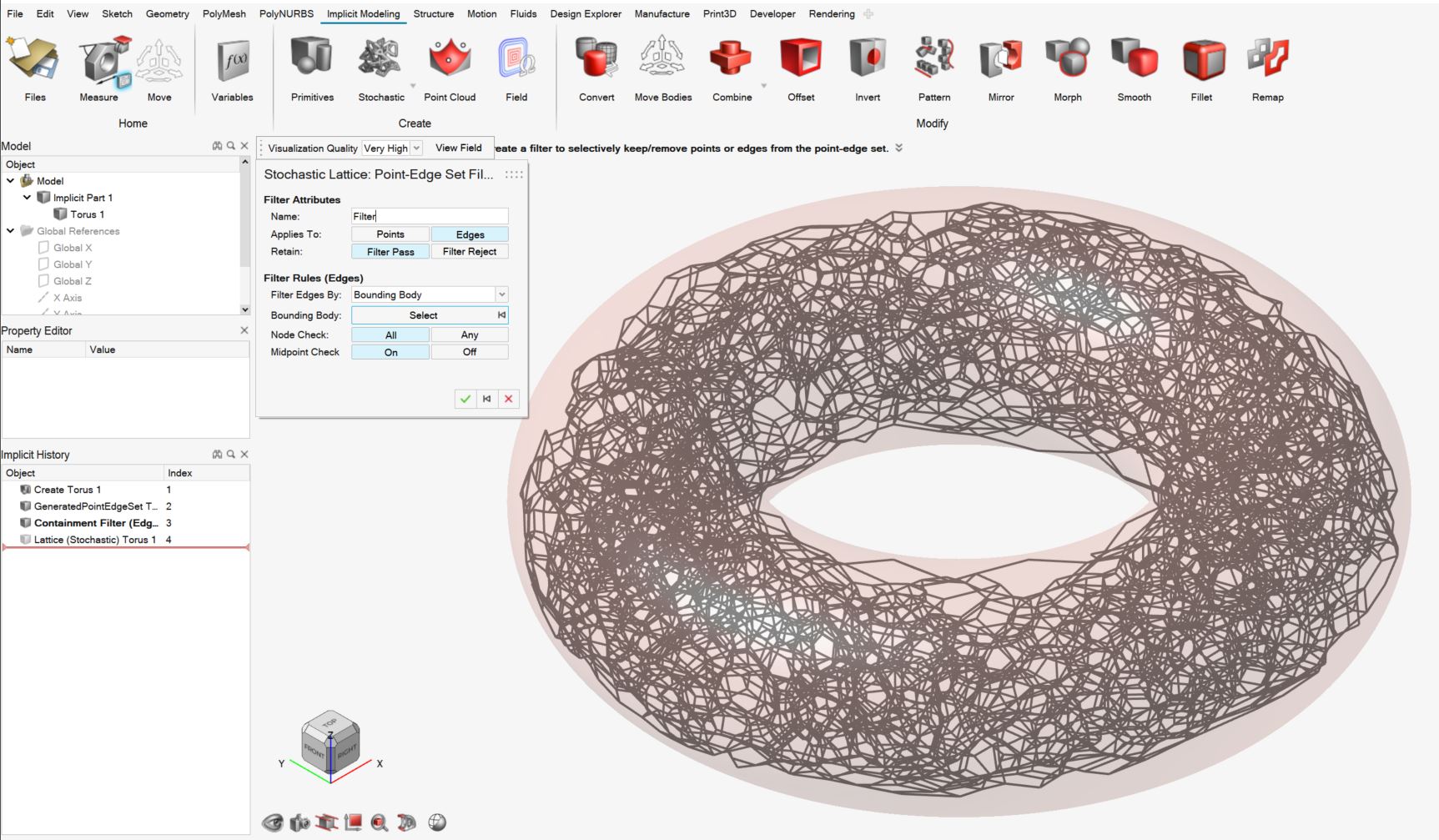Open the PolyNURBS ribbon tab
Viewport: 1439px width, 840px height.
(286, 14)
